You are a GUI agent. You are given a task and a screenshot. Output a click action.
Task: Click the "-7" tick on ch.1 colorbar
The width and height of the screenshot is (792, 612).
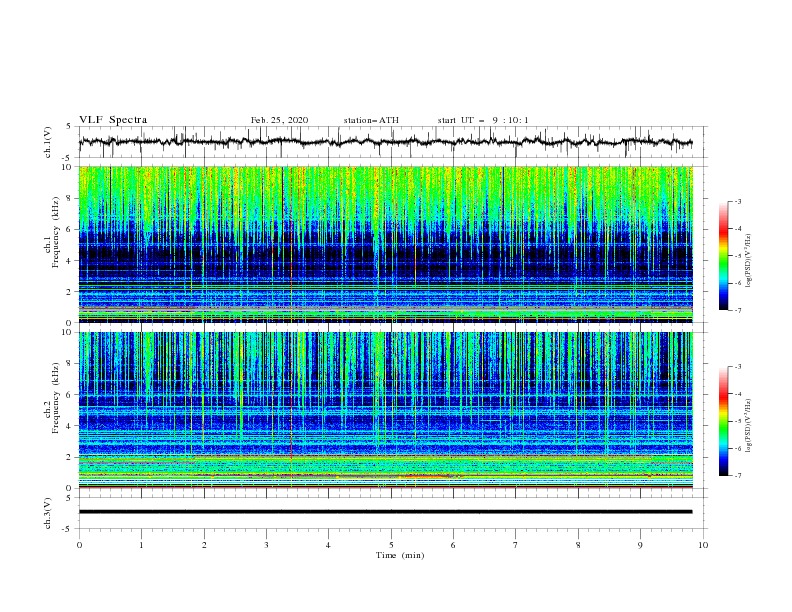coord(738,310)
